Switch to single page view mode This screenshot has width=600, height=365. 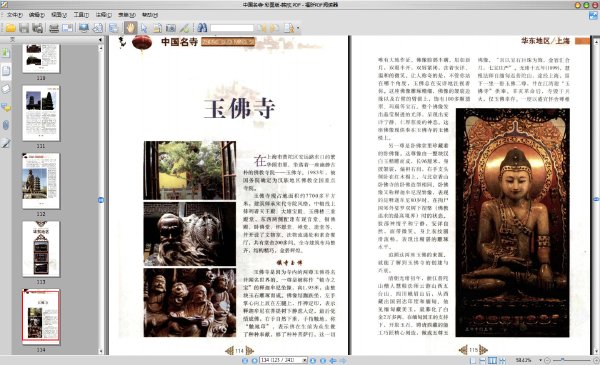pos(473,360)
